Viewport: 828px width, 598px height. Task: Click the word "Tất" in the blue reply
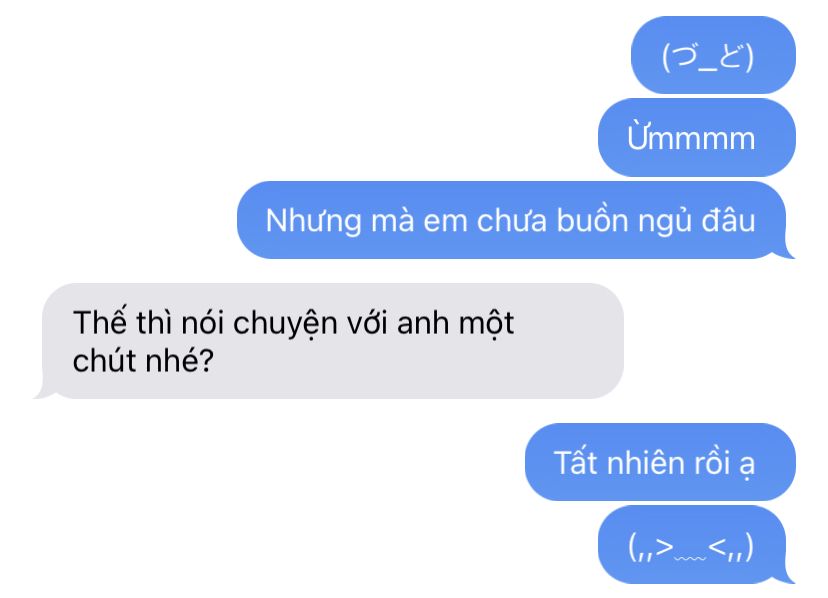click(575, 462)
